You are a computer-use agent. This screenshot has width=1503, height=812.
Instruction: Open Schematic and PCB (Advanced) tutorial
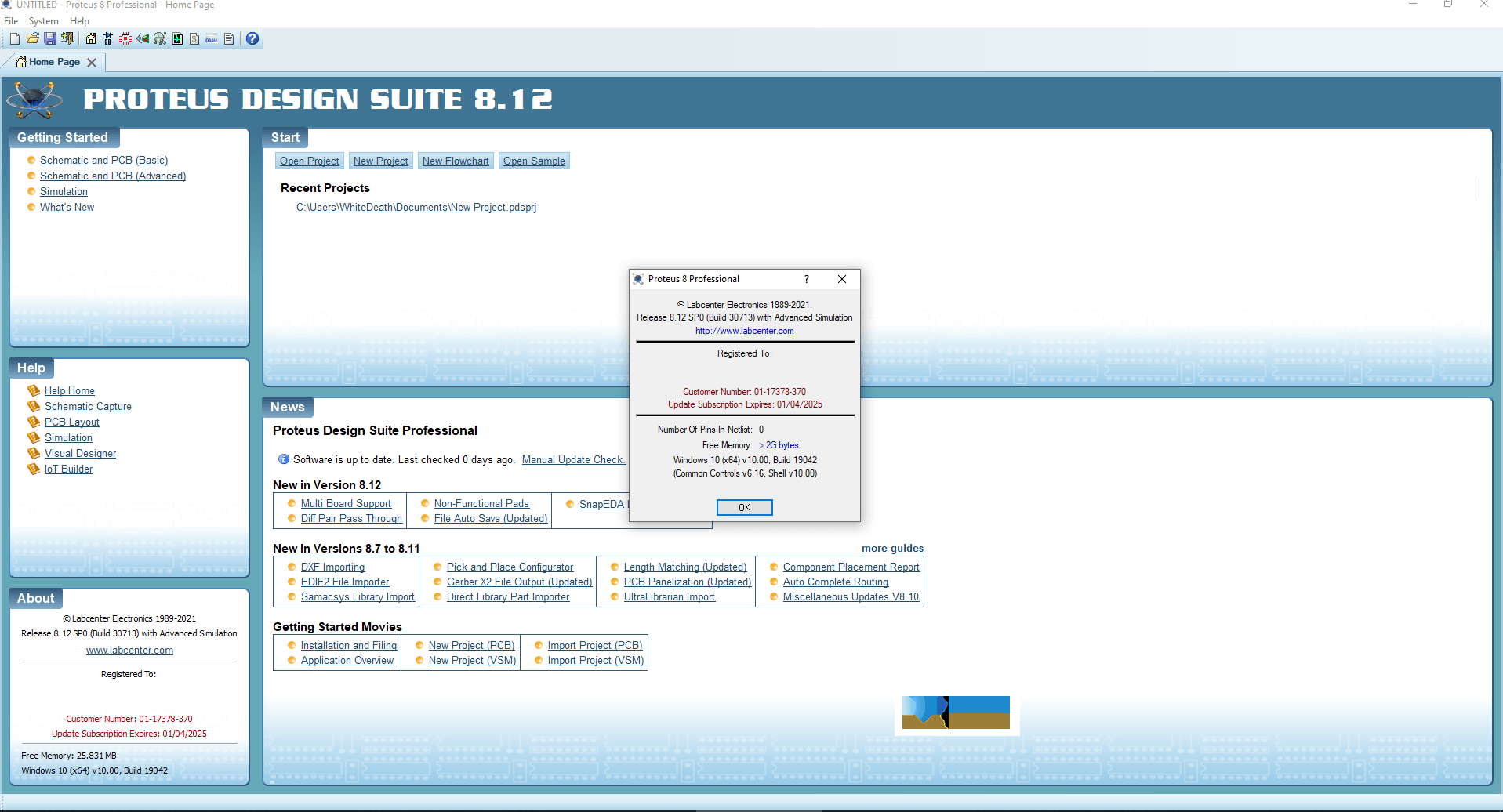pyautogui.click(x=113, y=176)
